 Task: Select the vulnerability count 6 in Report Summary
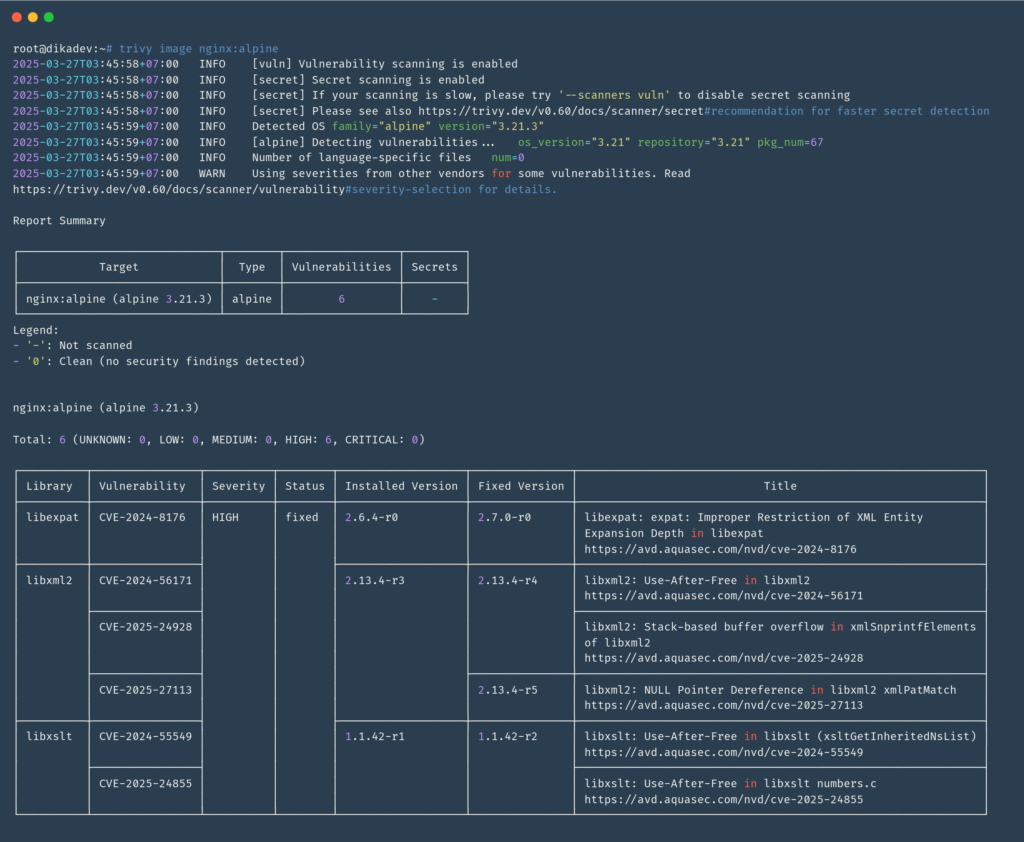[341, 298]
